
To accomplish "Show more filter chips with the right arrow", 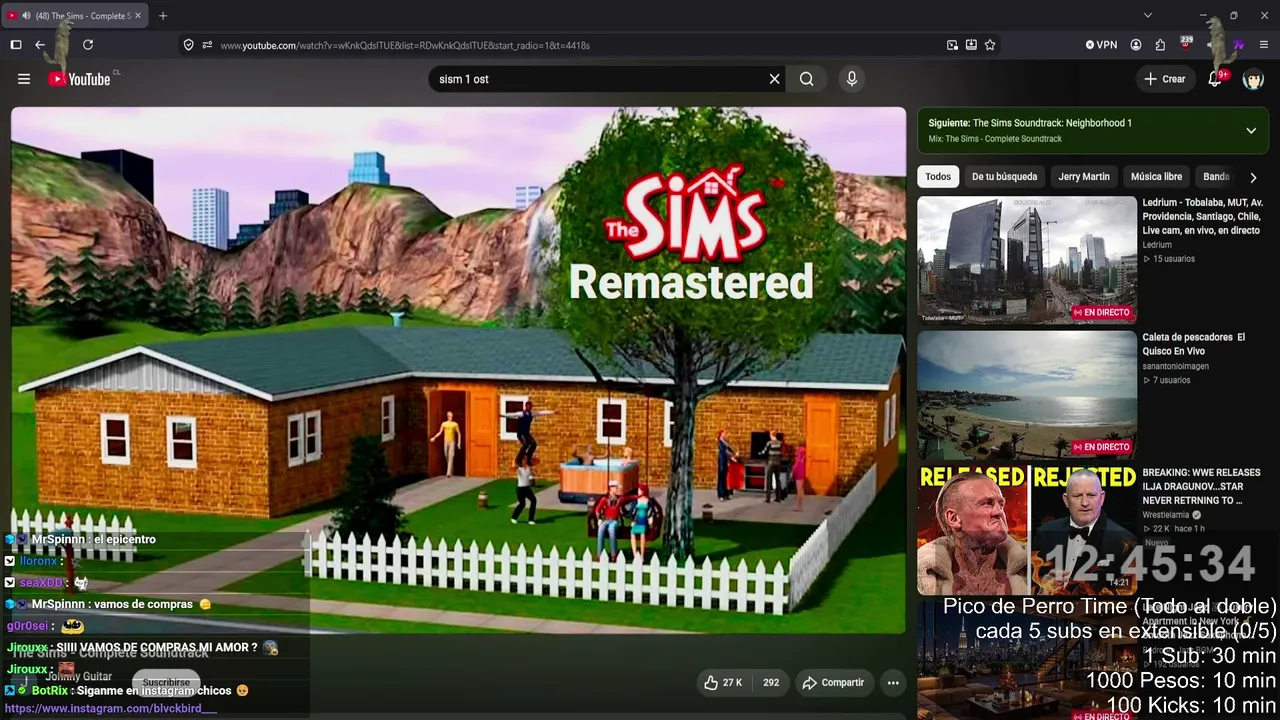I will [x=1253, y=177].
